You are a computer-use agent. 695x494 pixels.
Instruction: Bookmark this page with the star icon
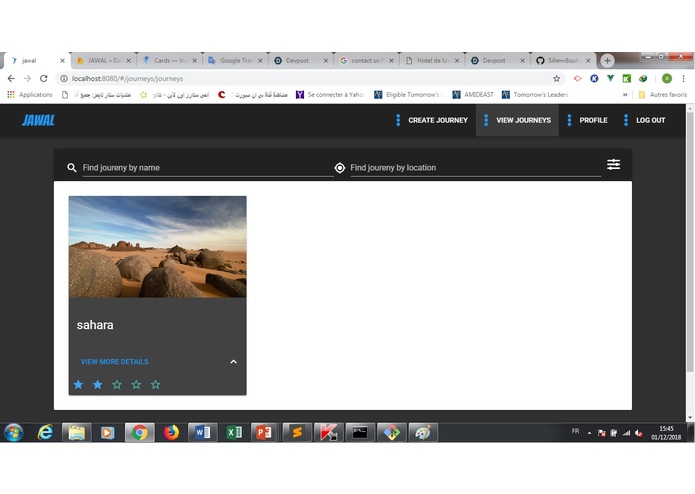click(556, 78)
